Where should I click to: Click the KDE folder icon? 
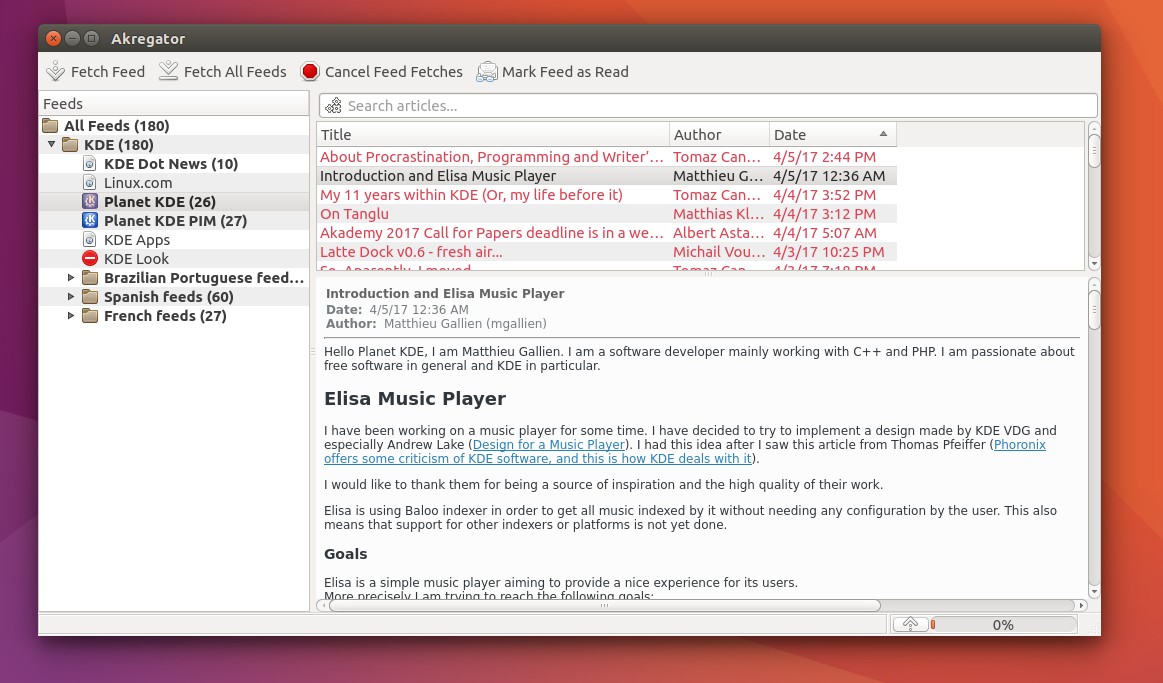(70, 145)
